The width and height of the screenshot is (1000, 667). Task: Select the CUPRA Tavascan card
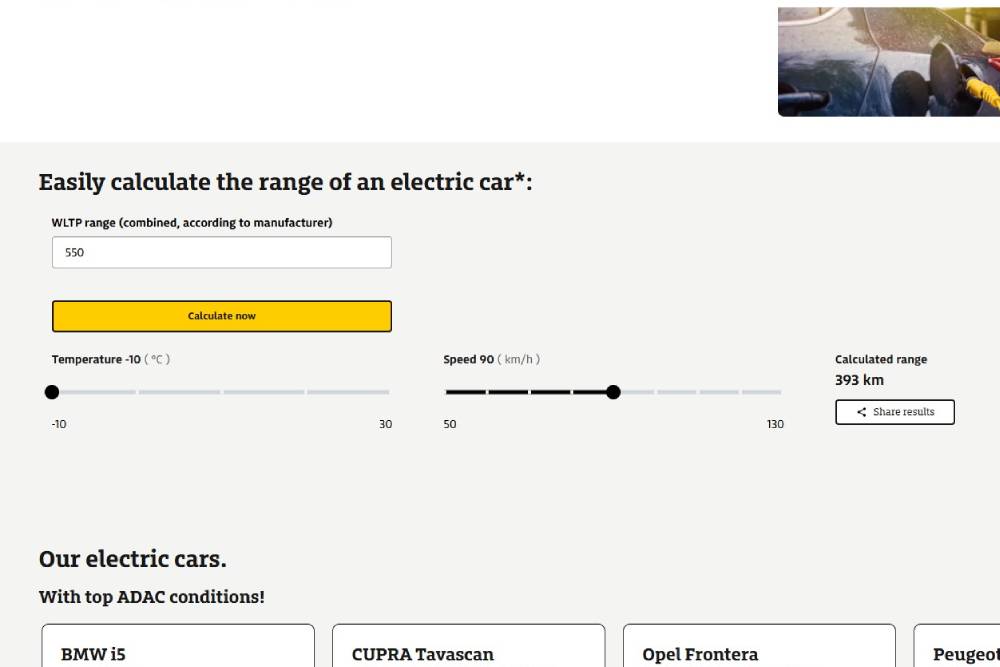click(468, 648)
